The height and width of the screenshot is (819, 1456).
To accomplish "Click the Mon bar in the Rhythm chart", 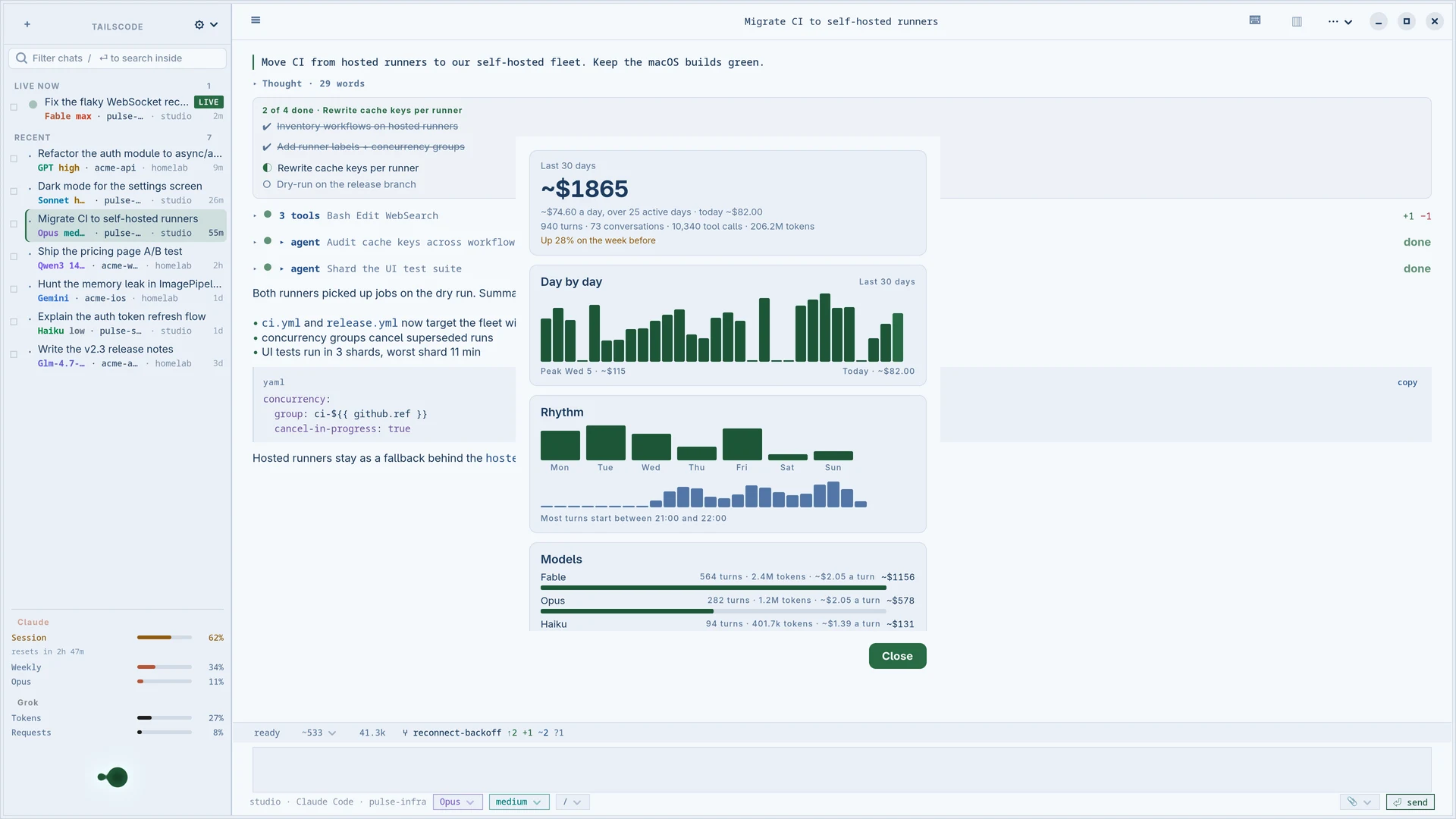I will (x=560, y=445).
